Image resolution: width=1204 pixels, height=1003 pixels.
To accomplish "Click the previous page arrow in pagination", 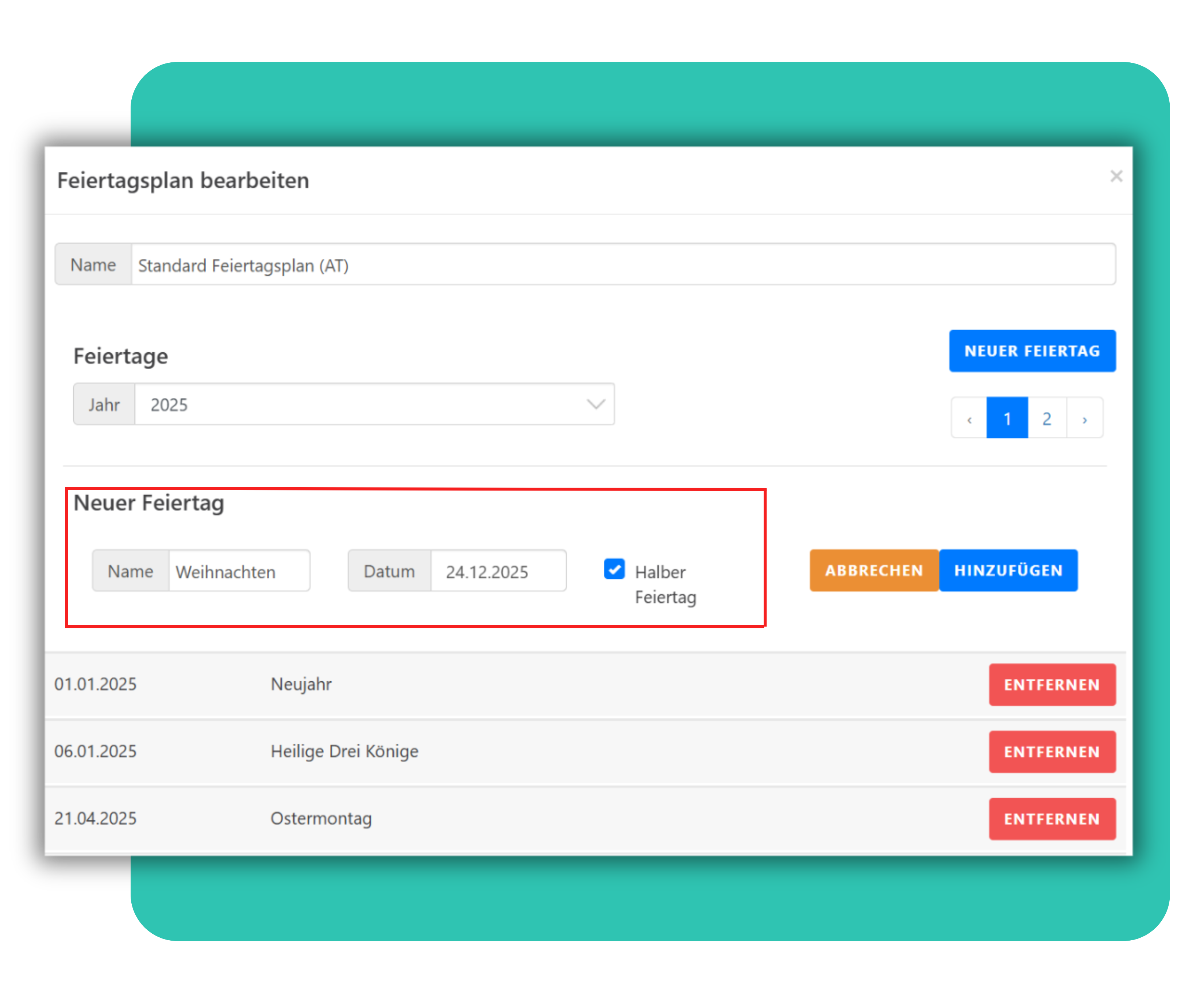I will pyautogui.click(x=969, y=419).
